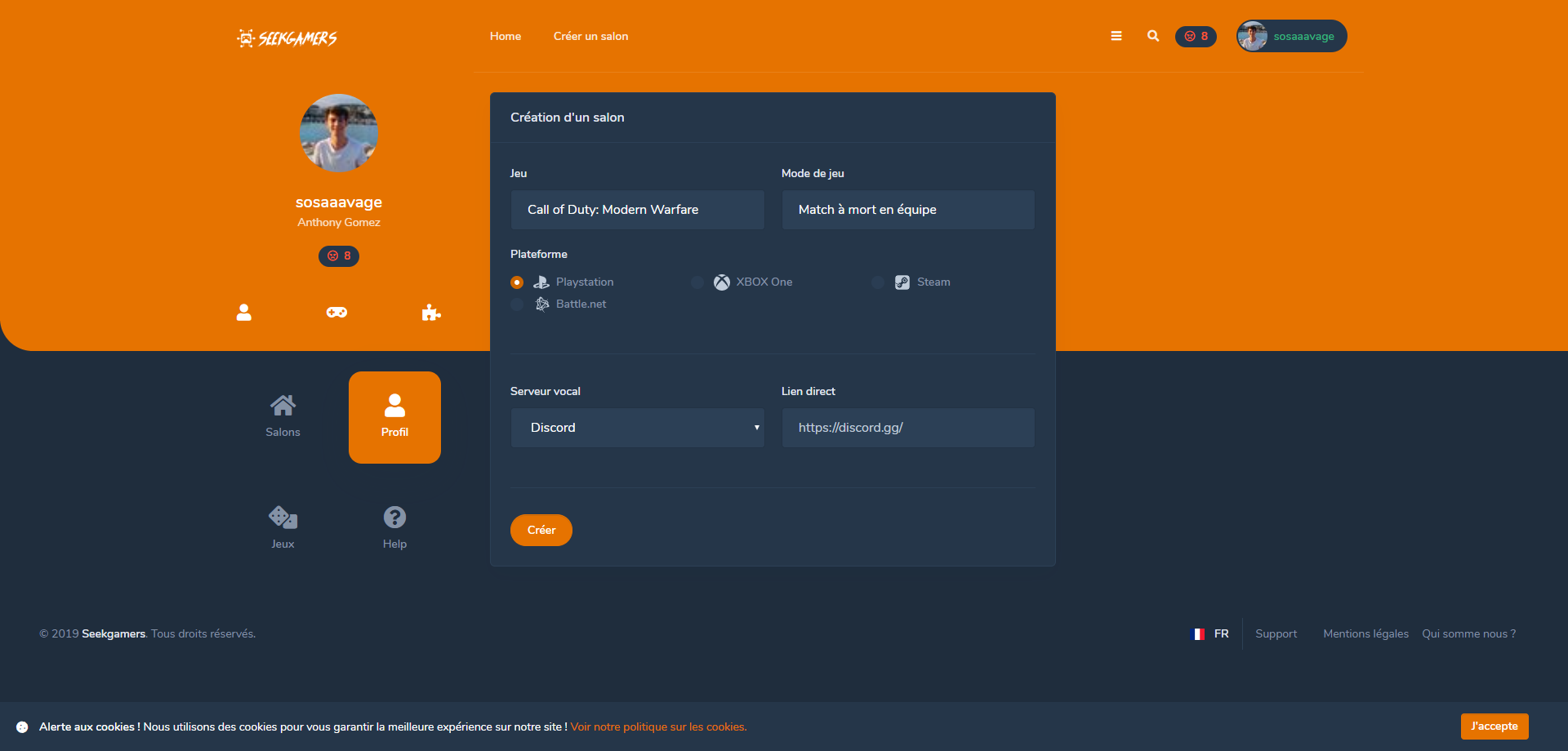Click the gamepad icon under the profile
The width and height of the screenshot is (1568, 751).
tap(337, 313)
